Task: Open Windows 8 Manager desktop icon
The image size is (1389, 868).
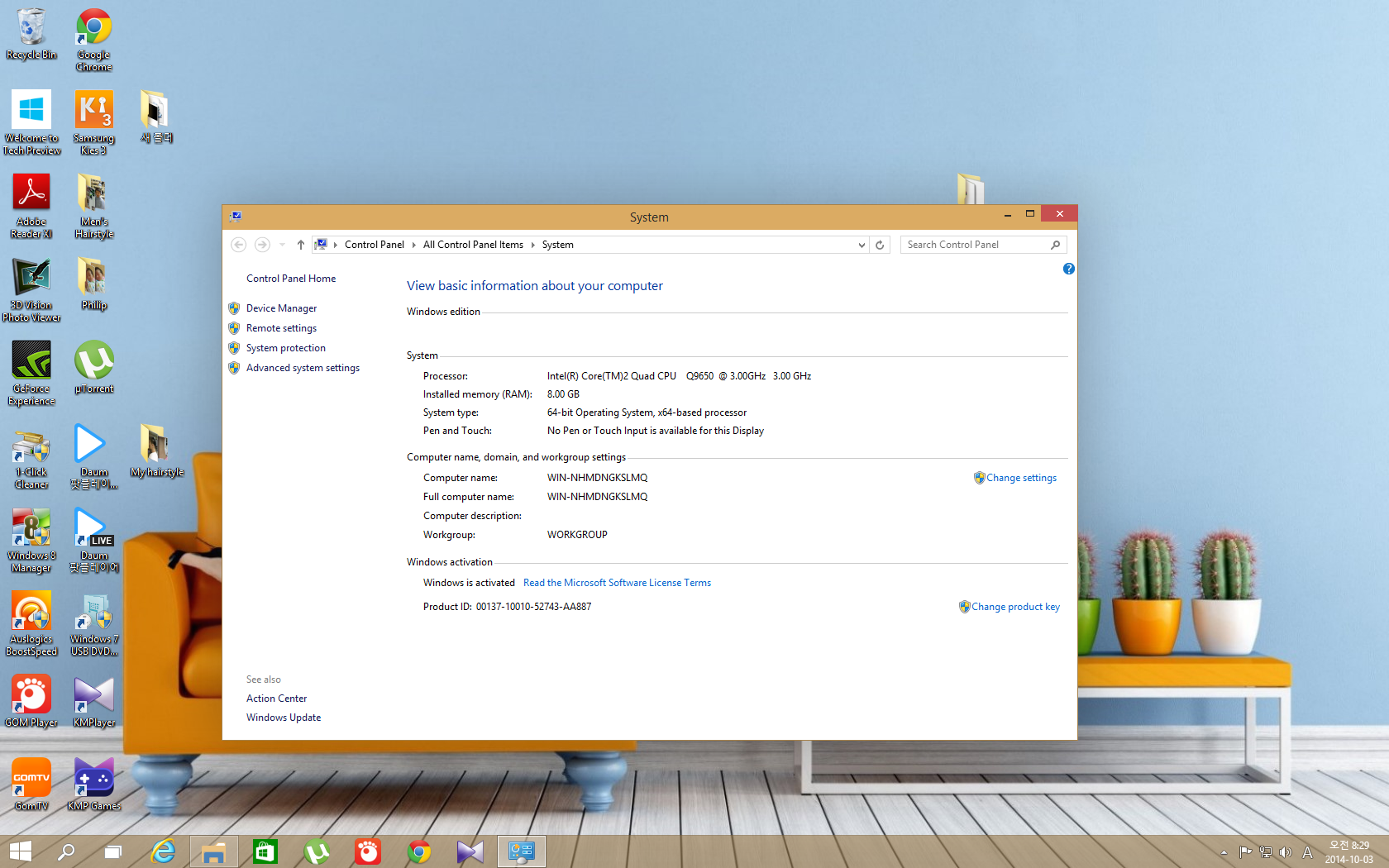Action: pyautogui.click(x=31, y=541)
